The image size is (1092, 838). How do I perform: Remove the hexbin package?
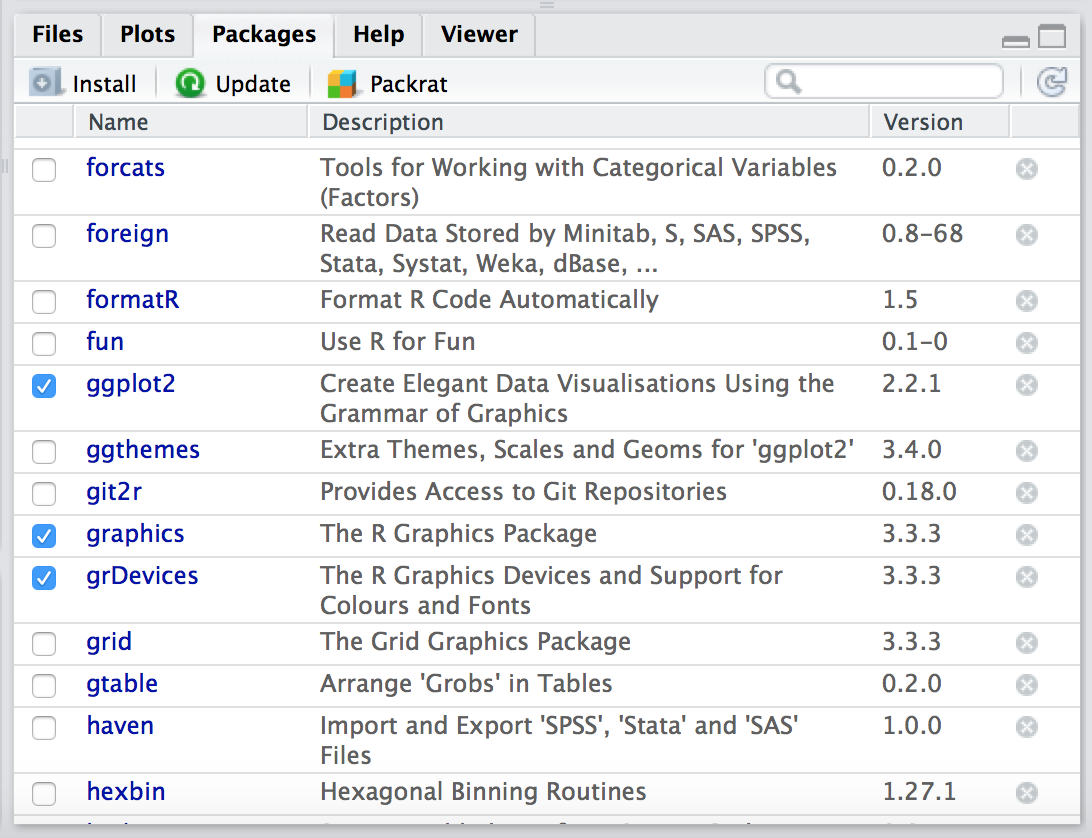coord(1027,793)
